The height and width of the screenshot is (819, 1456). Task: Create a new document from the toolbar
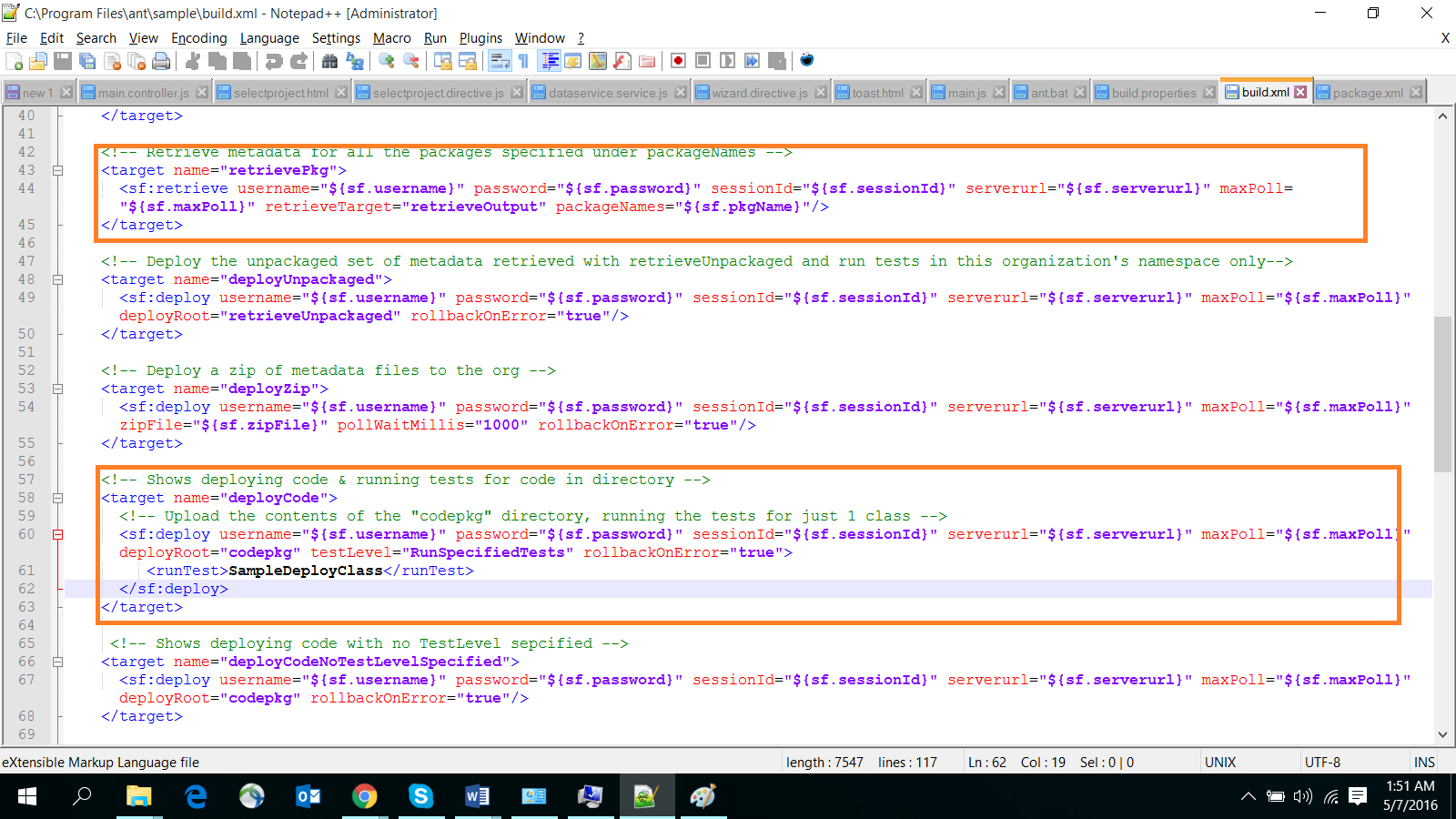coord(15,61)
